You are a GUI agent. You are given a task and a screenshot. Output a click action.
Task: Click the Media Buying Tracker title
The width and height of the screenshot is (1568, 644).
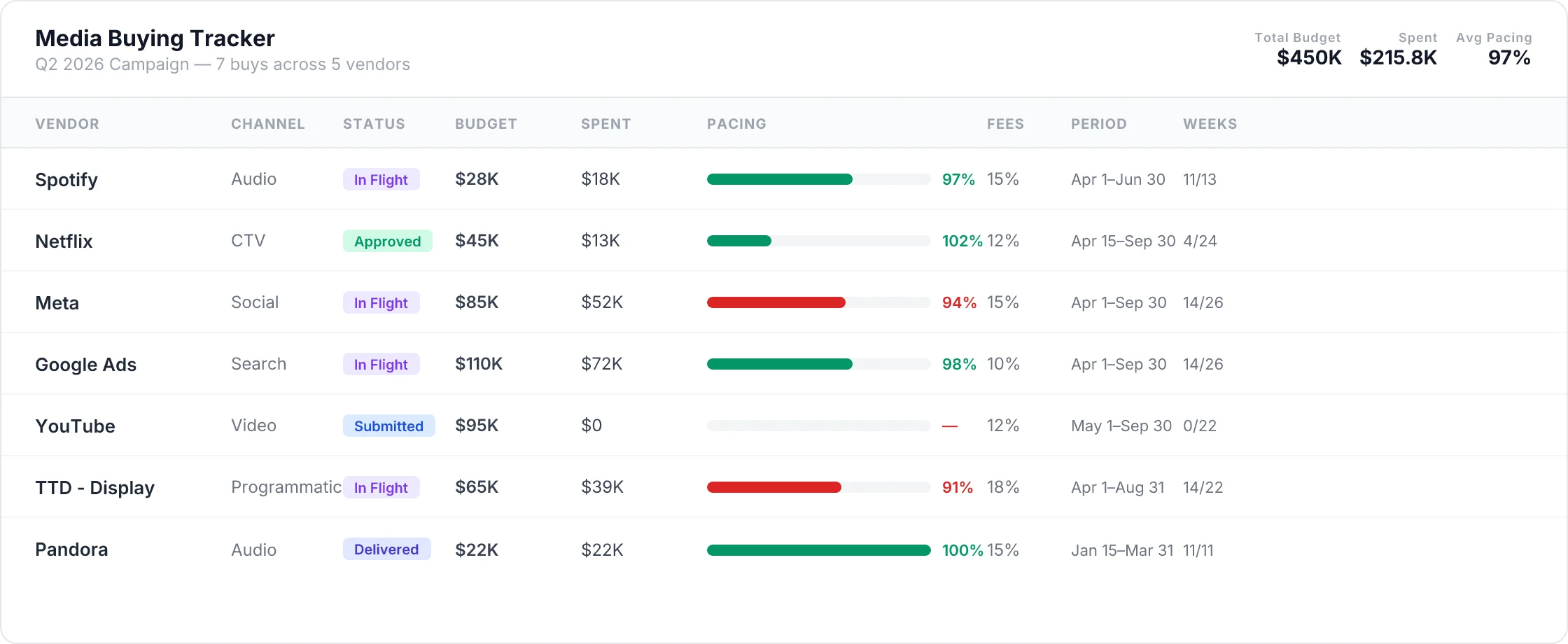click(x=155, y=38)
